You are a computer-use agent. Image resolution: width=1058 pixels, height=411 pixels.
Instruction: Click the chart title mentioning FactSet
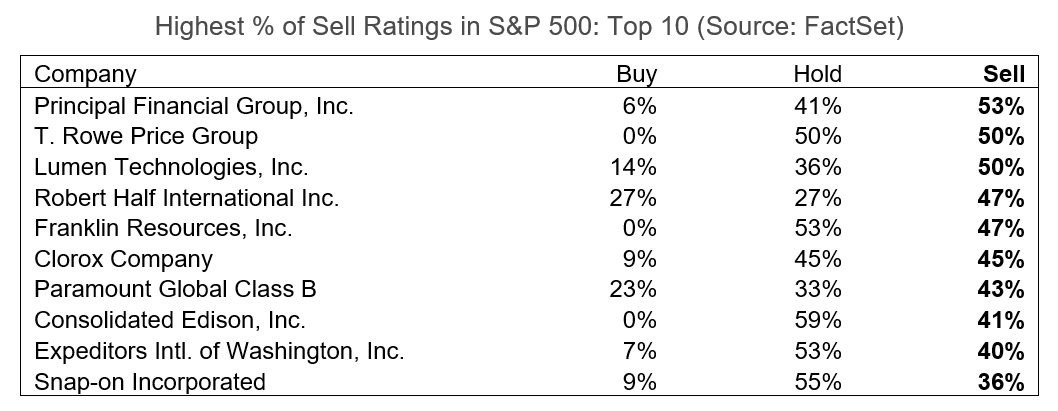pos(529,28)
